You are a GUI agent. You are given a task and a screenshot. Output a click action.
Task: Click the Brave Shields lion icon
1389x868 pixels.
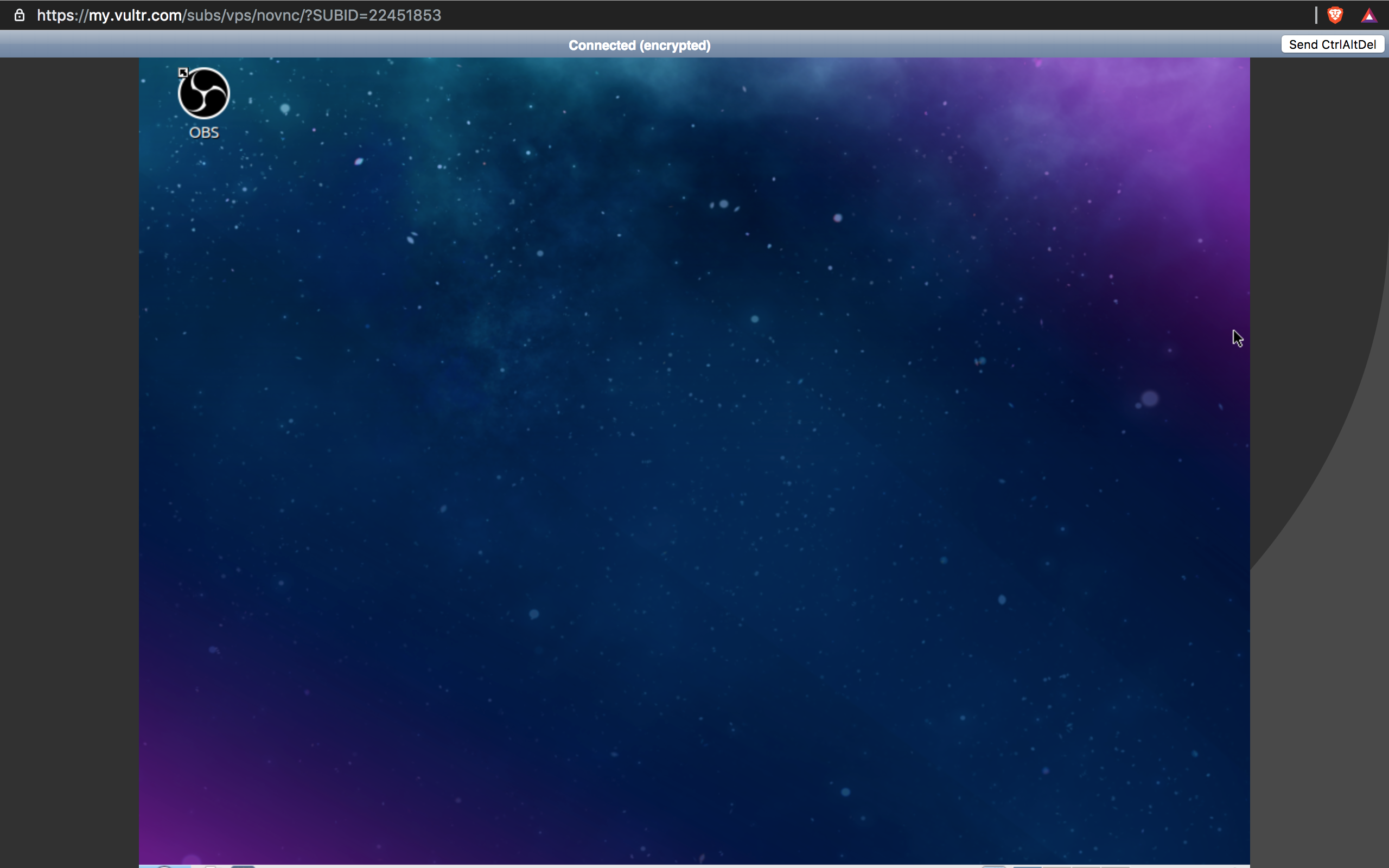tap(1335, 15)
